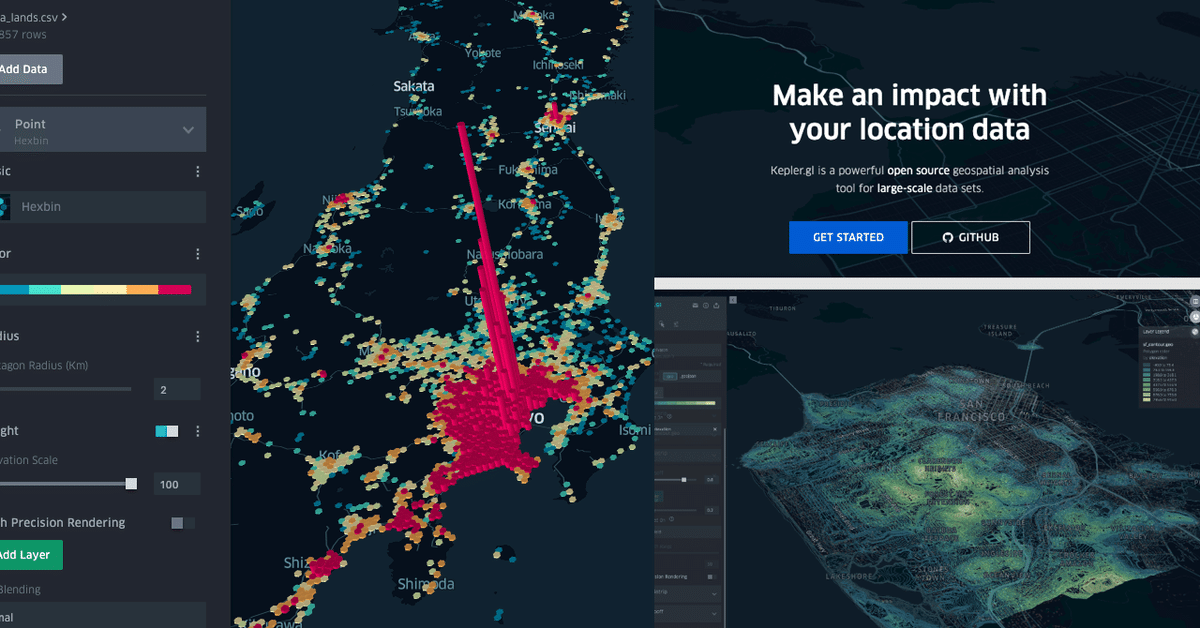Click the opacity slider handle in demo panel

coord(684,479)
